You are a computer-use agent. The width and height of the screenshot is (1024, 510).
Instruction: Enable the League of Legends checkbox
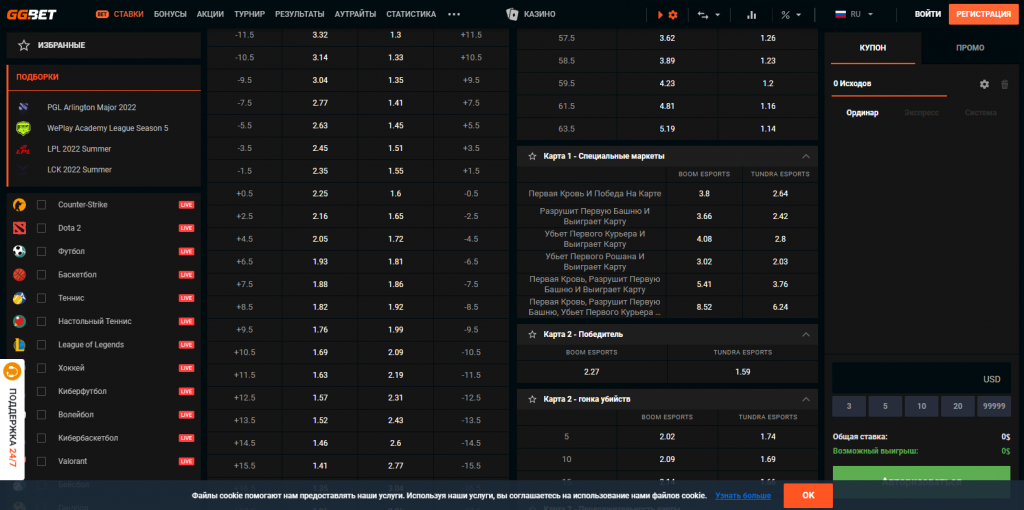[x=42, y=345]
